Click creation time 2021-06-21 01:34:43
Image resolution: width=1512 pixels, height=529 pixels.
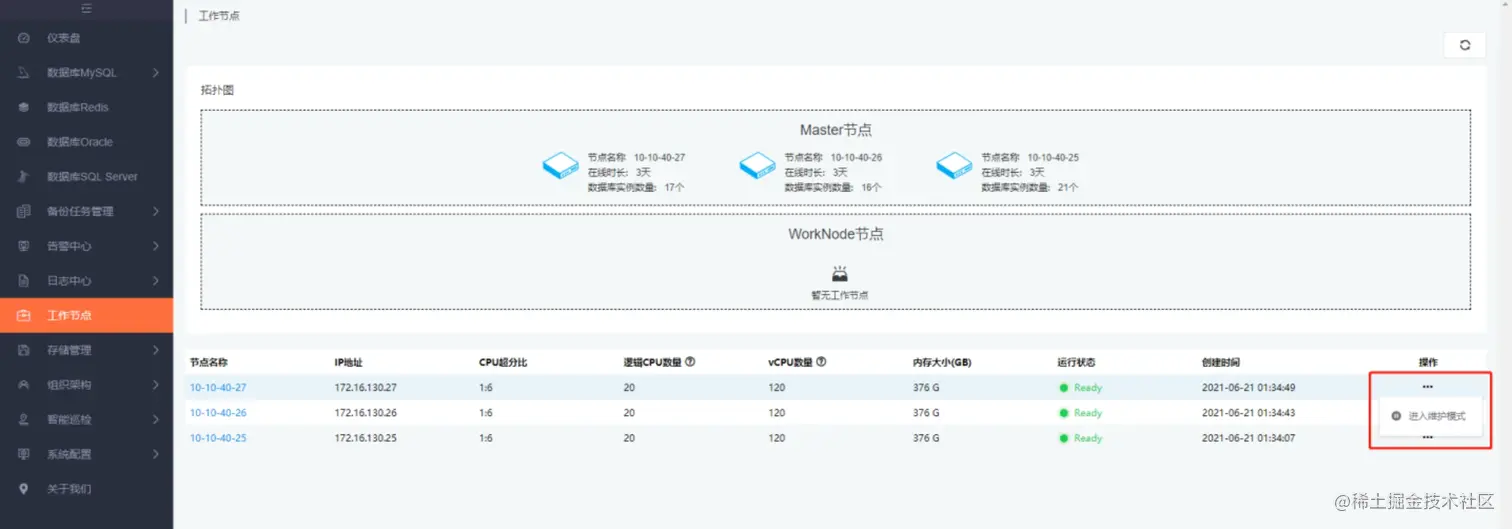pos(1249,413)
